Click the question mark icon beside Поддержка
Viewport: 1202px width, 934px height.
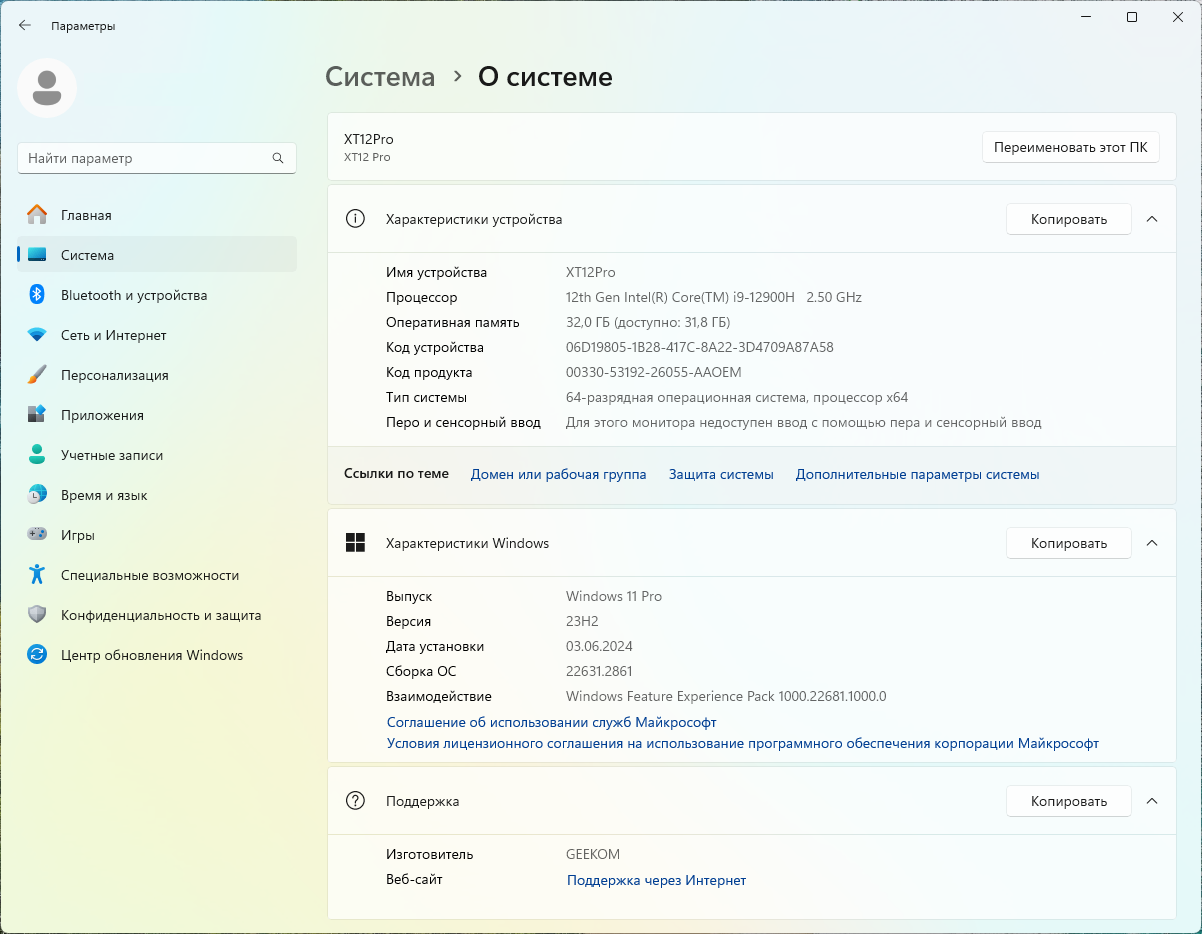tap(355, 801)
